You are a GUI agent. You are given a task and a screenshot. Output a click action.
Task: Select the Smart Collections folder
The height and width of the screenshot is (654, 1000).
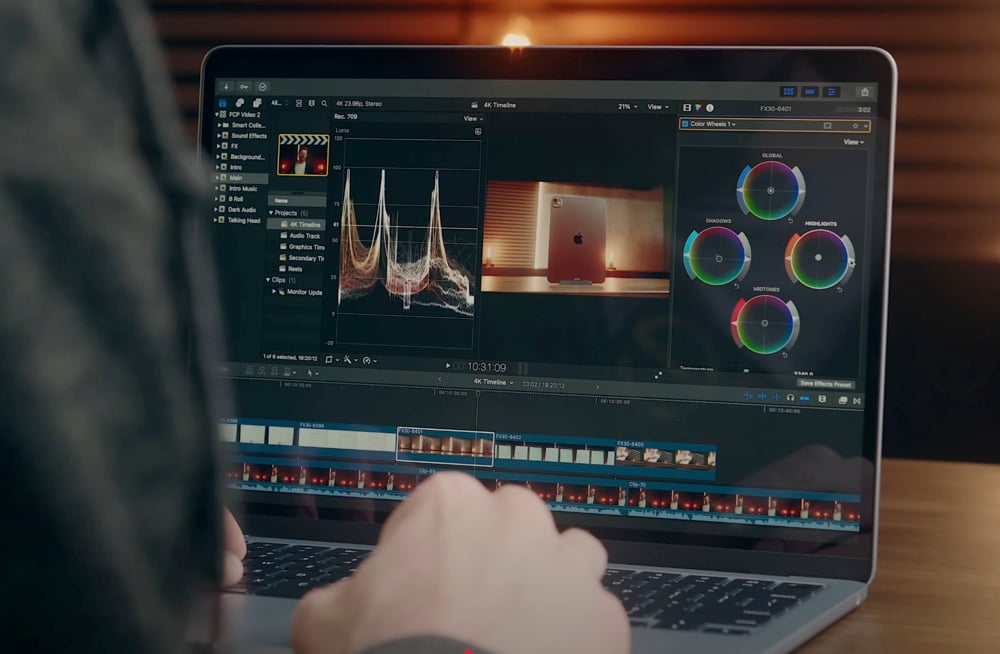(x=248, y=125)
